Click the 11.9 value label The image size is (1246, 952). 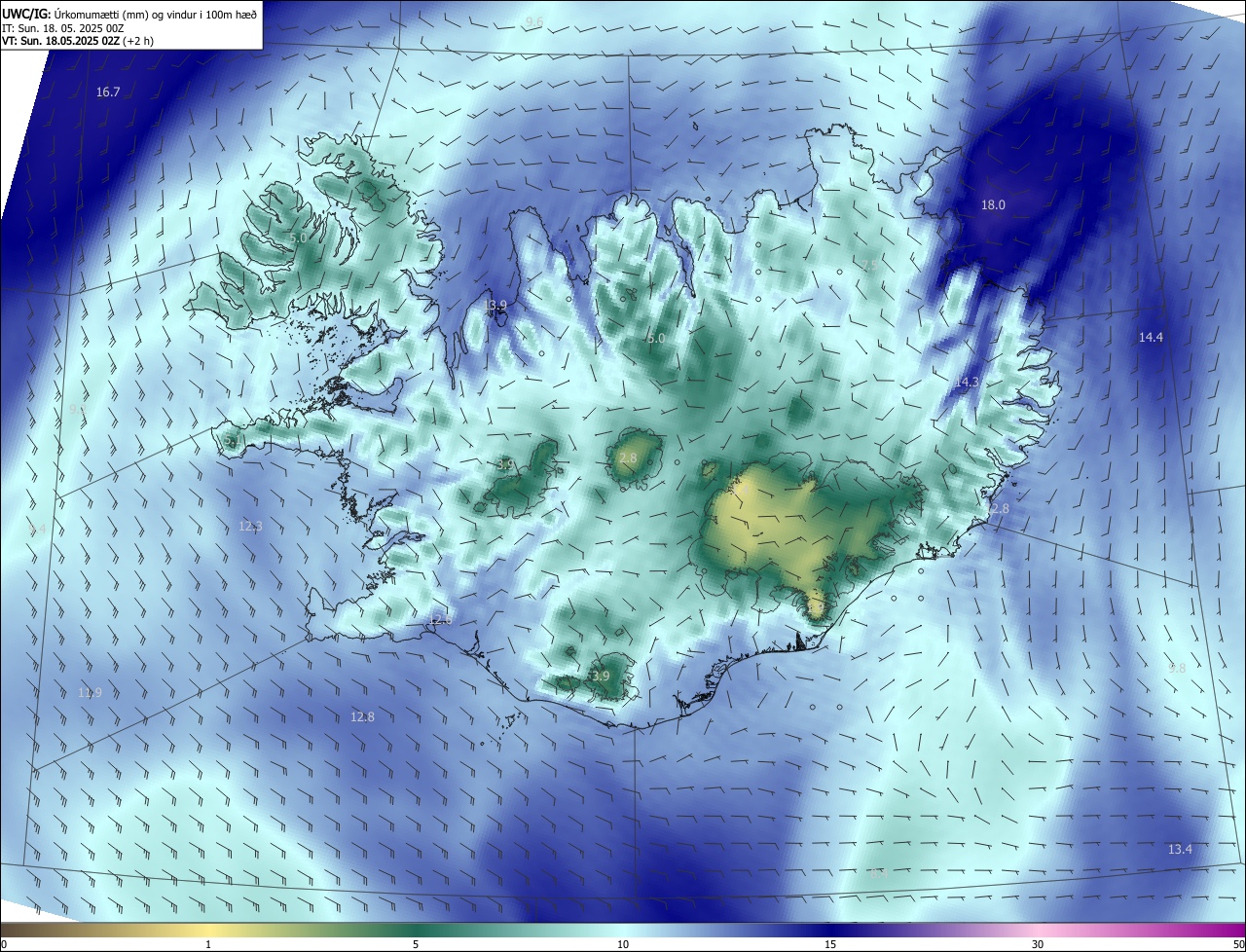[90, 693]
